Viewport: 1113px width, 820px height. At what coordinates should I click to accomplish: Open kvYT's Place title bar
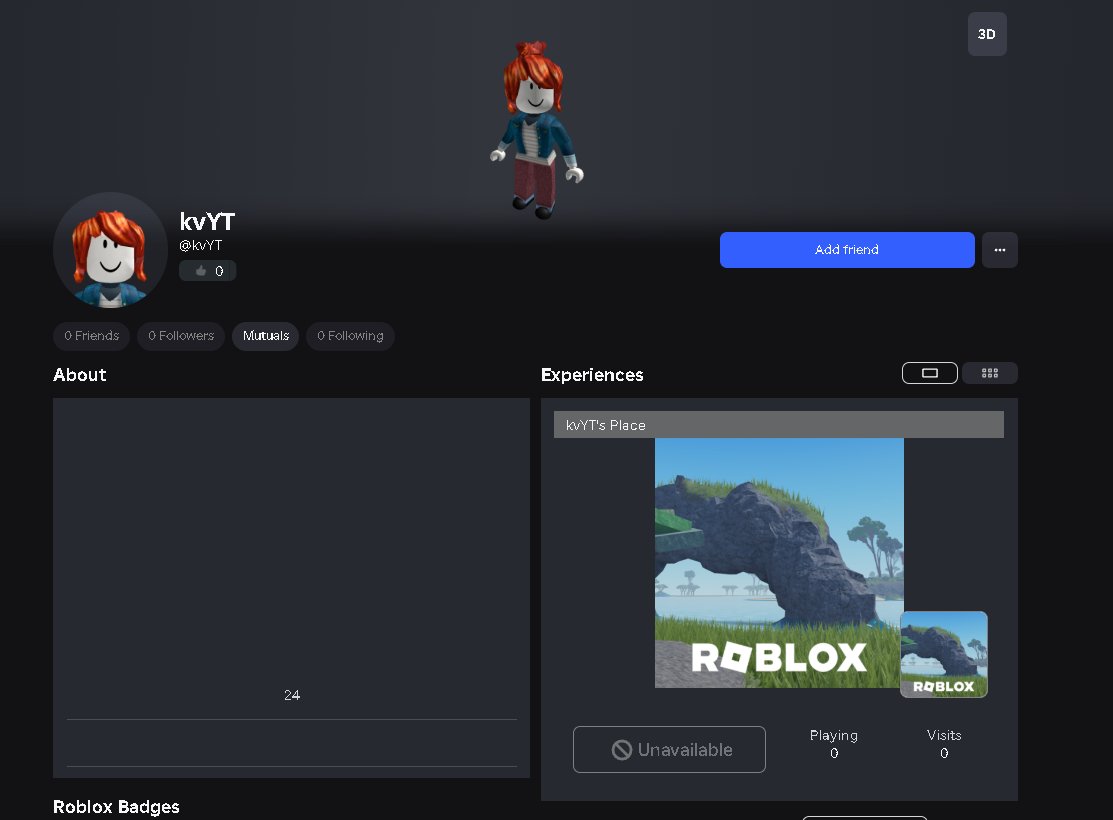click(x=779, y=425)
